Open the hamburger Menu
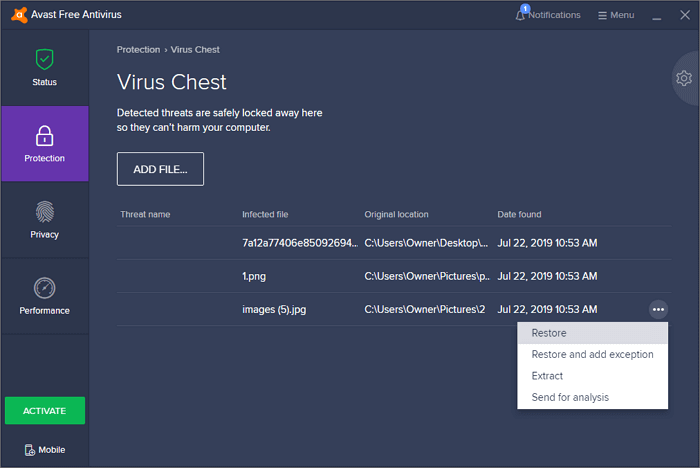Screen dimensions: 700x468 click(x=616, y=15)
